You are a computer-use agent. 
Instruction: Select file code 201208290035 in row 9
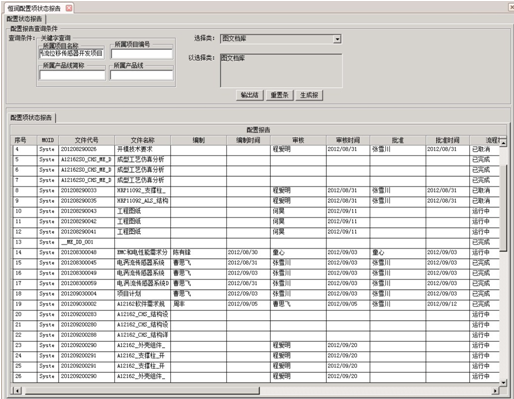(x=86, y=201)
